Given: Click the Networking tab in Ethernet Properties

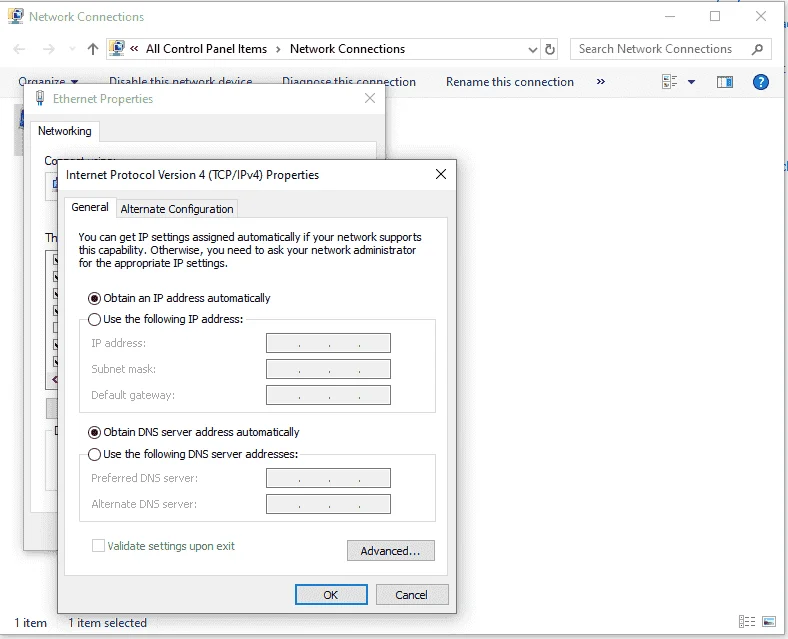Looking at the screenshot, I should click(65, 131).
